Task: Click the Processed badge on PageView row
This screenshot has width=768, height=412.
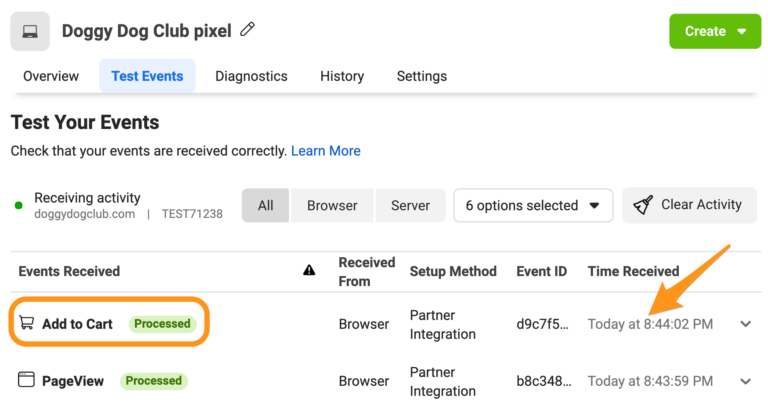Action: [x=154, y=381]
